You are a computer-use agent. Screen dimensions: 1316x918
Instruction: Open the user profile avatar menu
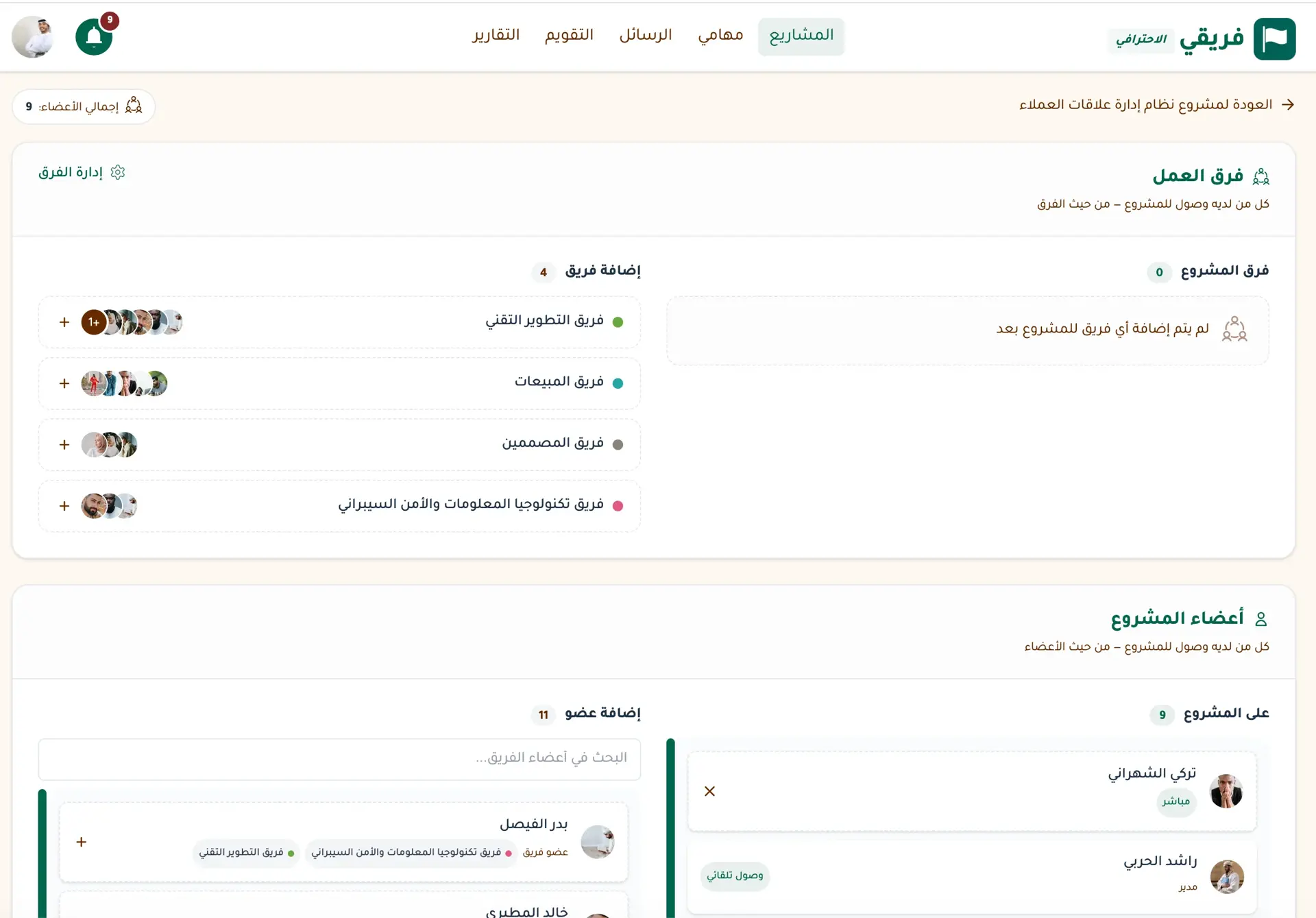(x=32, y=37)
